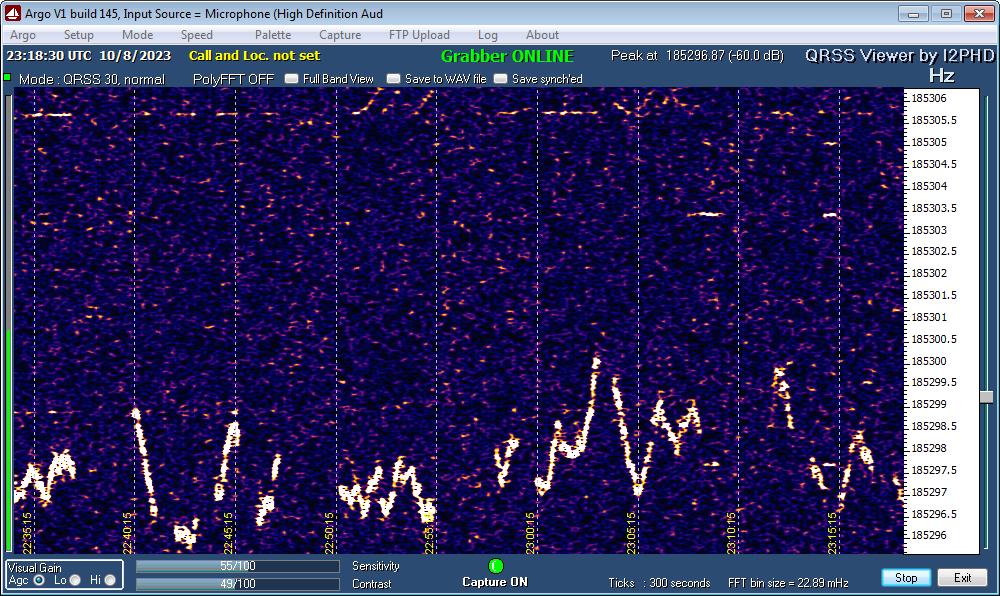Maximize the Argo window
The width and height of the screenshot is (1000, 596).
946,13
